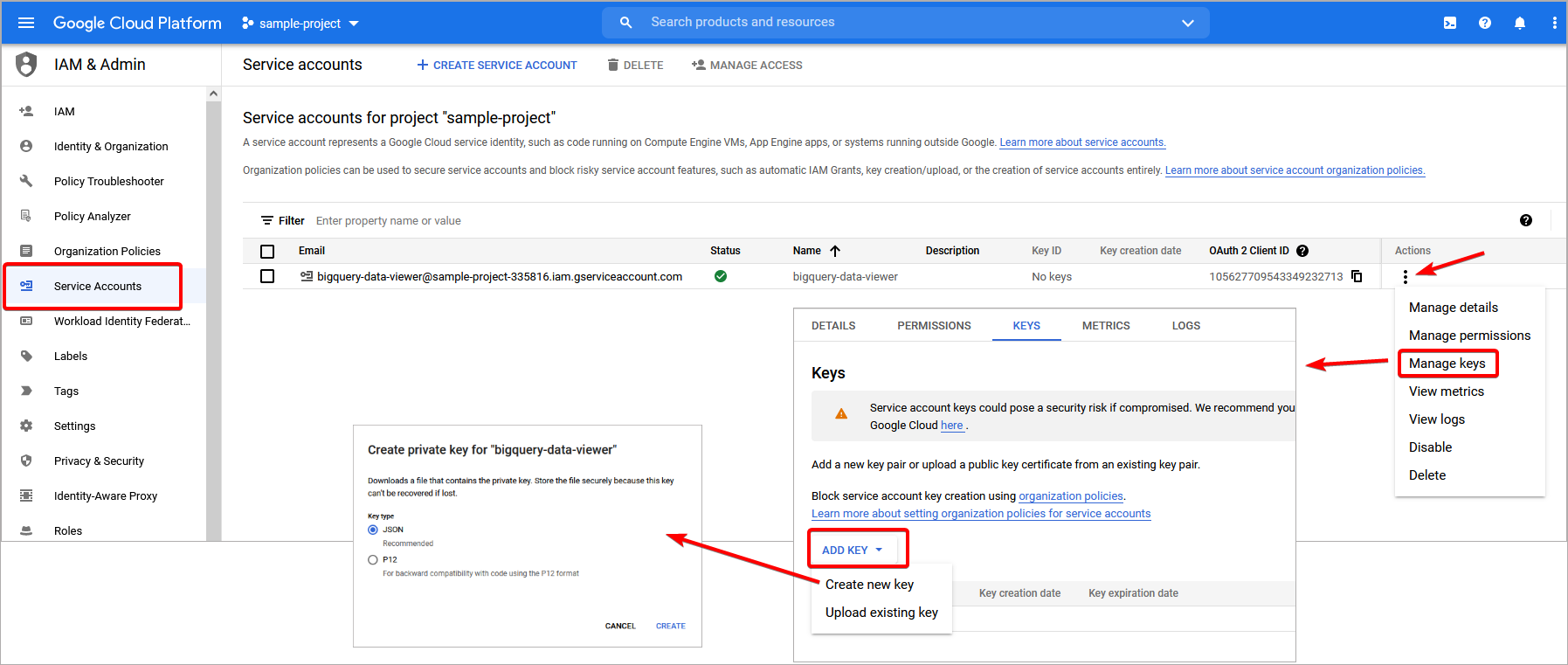Select the bigquery-data-viewer row checkbox
This screenshot has height=665, width=1568.
[x=267, y=276]
